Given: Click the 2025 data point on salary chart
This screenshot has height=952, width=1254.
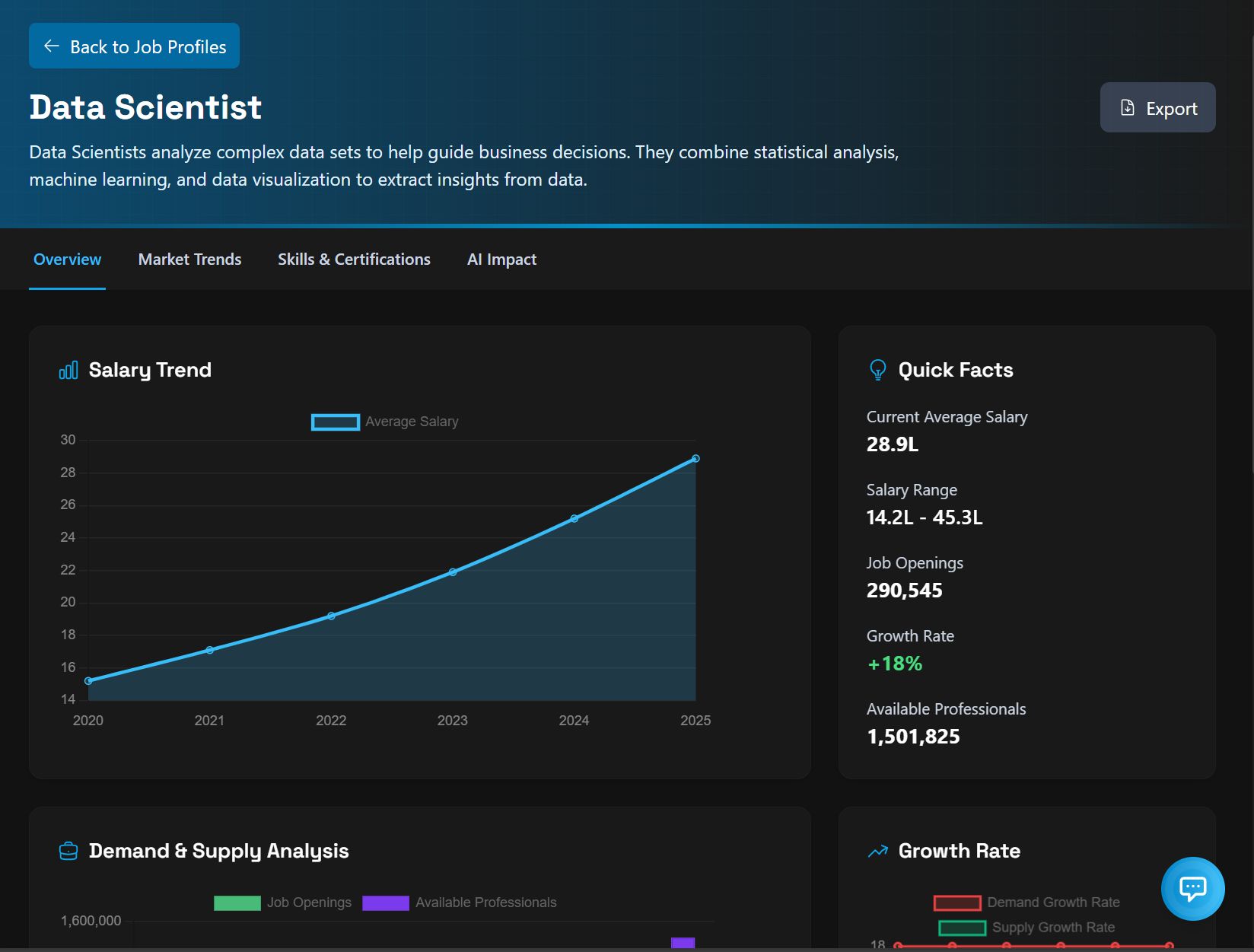Looking at the screenshot, I should [x=695, y=459].
